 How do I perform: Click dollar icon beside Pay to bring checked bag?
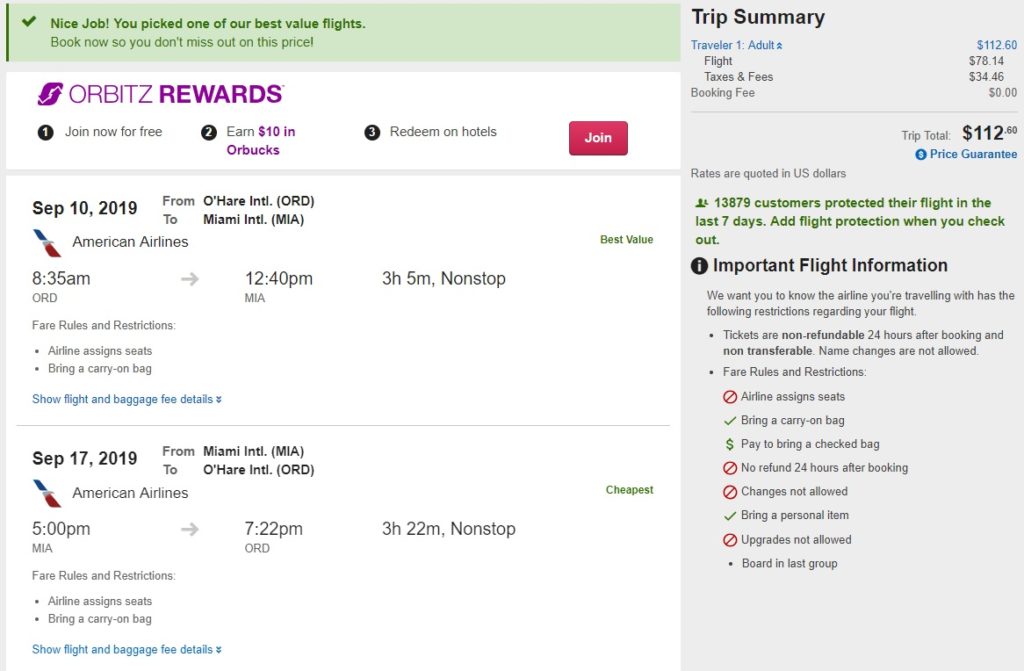pos(729,444)
